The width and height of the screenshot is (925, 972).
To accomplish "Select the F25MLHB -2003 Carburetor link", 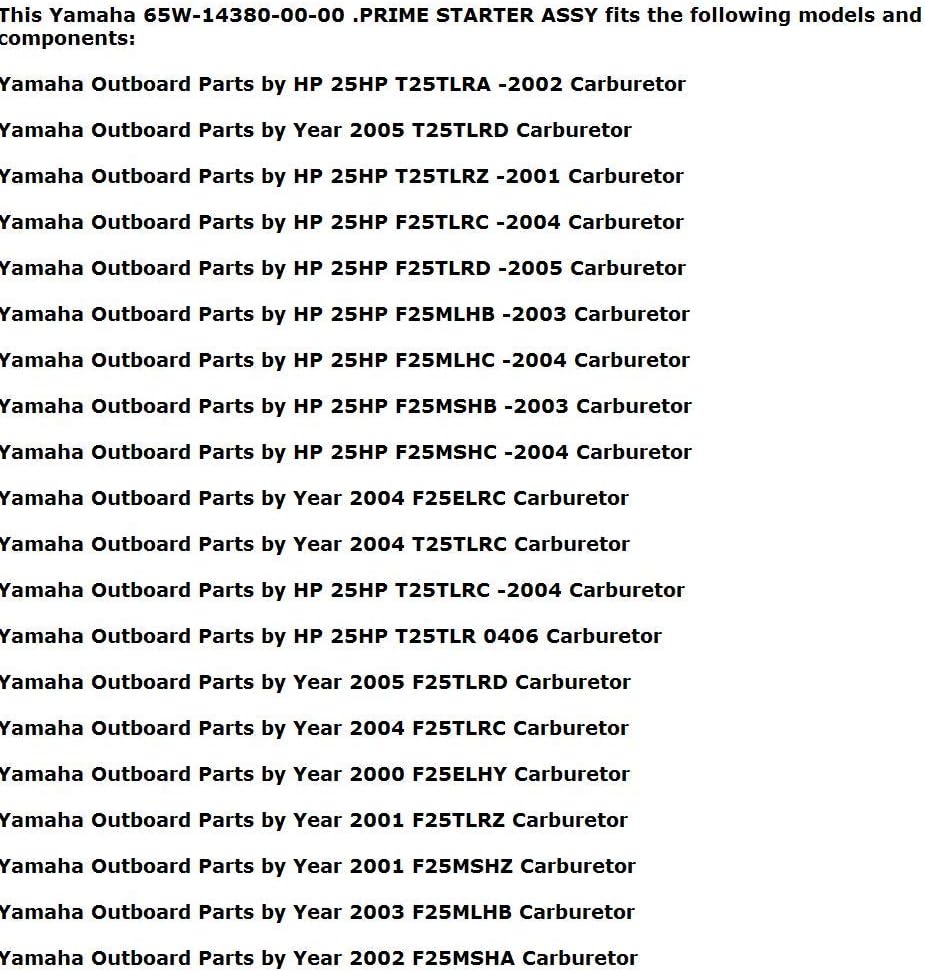I will (345, 314).
